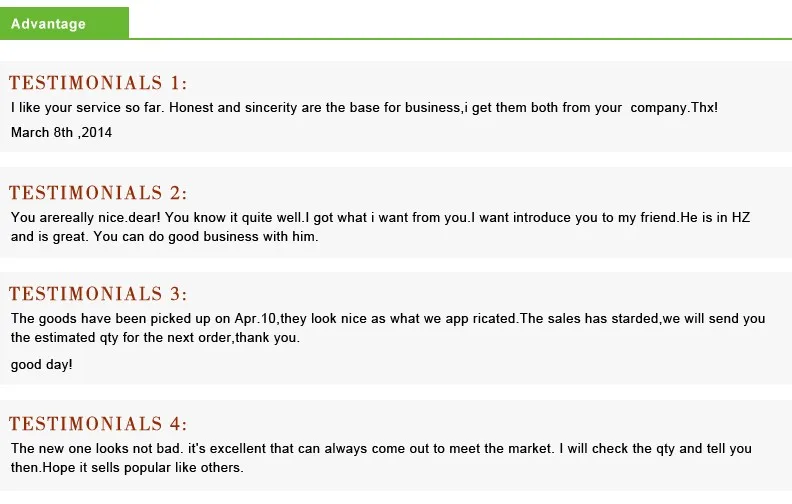Click the TESTIMONIALS 2 heading

coord(98,193)
